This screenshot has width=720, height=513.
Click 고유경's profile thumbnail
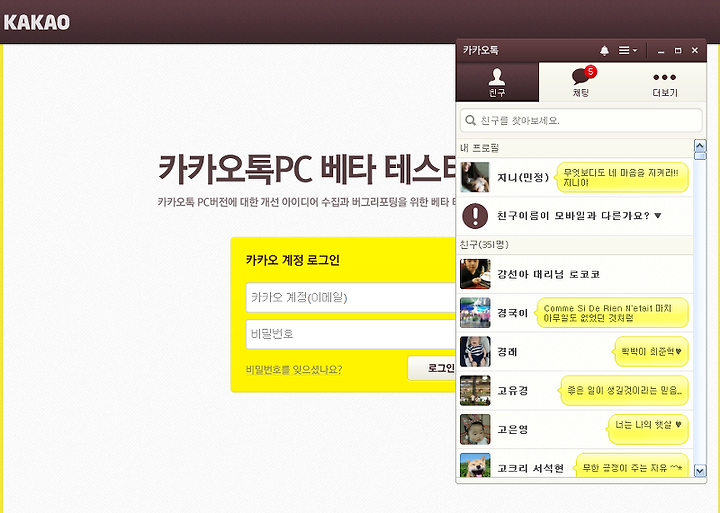(475, 390)
